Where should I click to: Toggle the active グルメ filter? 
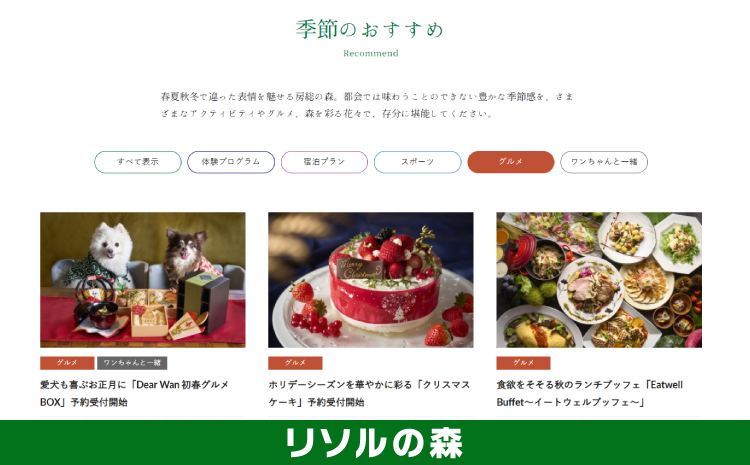tap(511, 162)
